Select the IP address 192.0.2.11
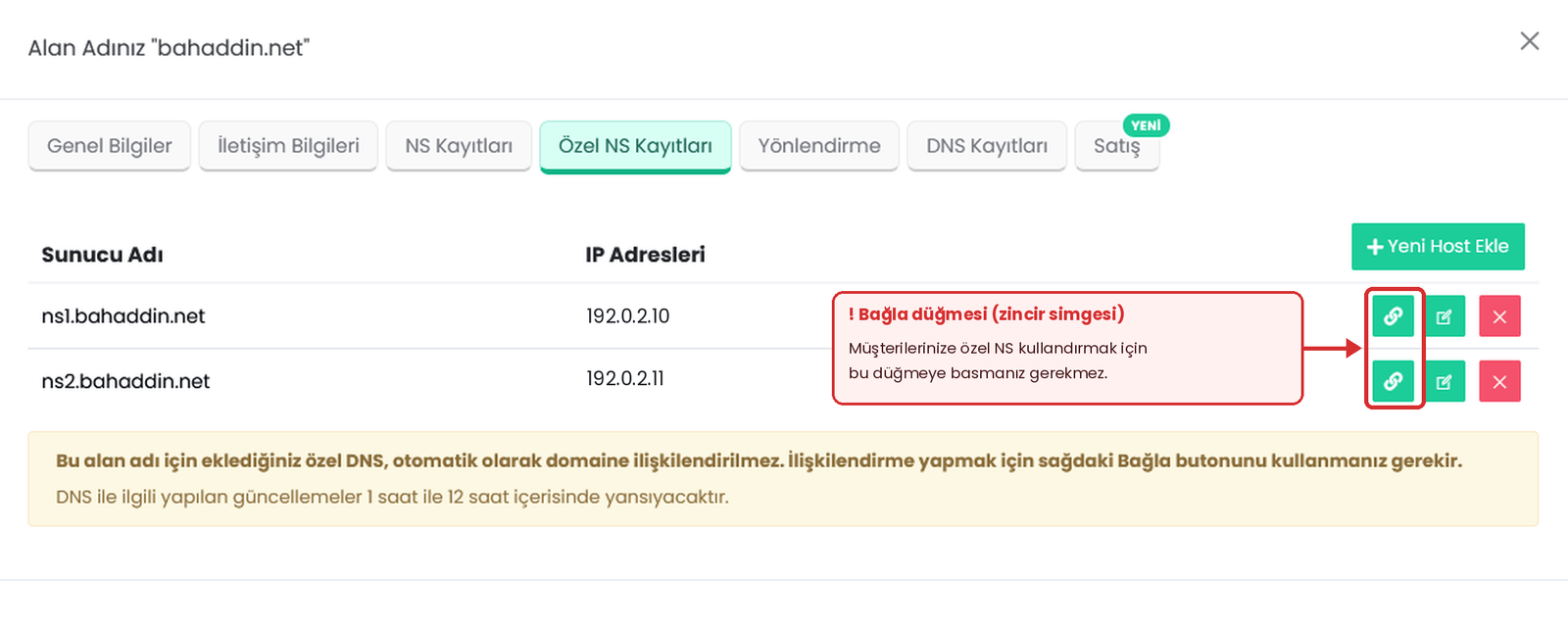This screenshot has height=625, width=1568. tap(625, 378)
